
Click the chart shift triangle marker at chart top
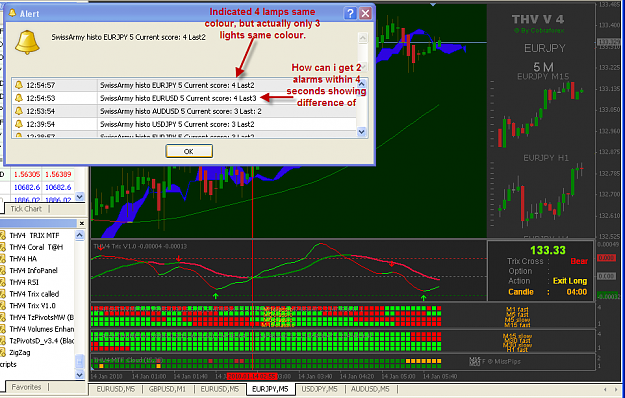(433, 4)
